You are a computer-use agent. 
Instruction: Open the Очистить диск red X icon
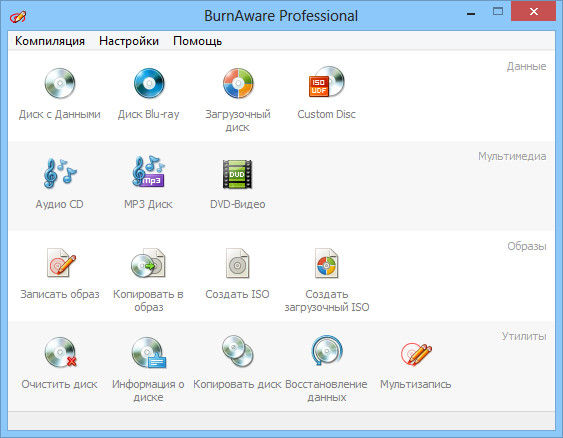[60, 353]
